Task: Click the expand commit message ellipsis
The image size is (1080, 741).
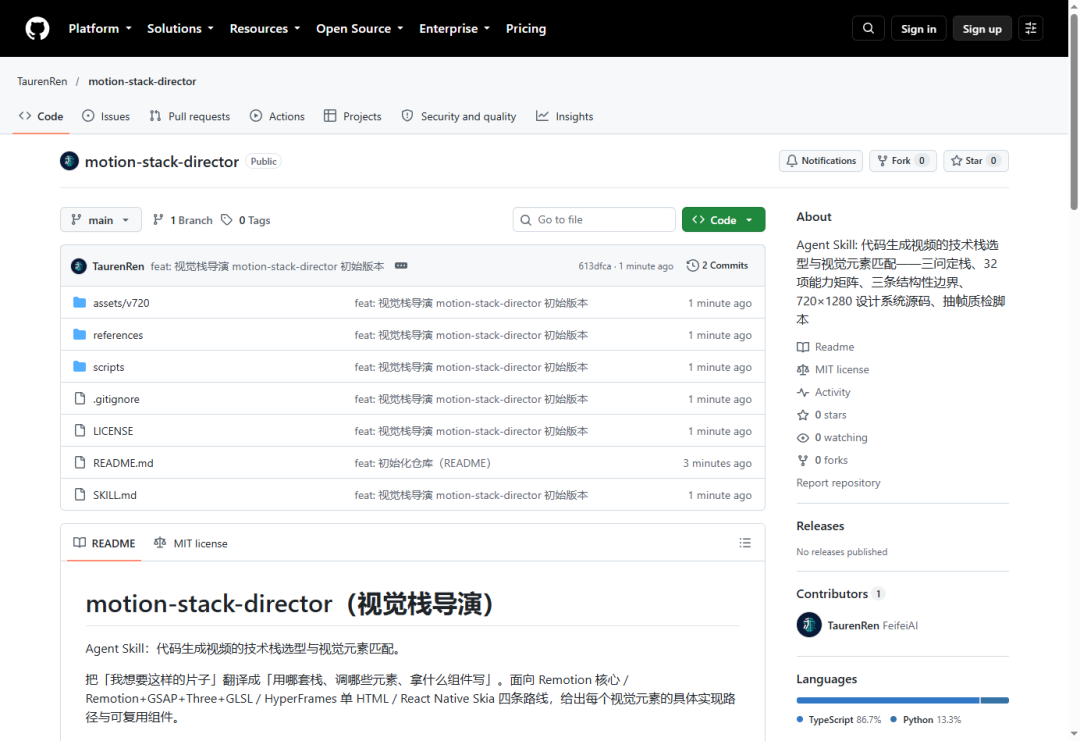Action: coord(401,266)
